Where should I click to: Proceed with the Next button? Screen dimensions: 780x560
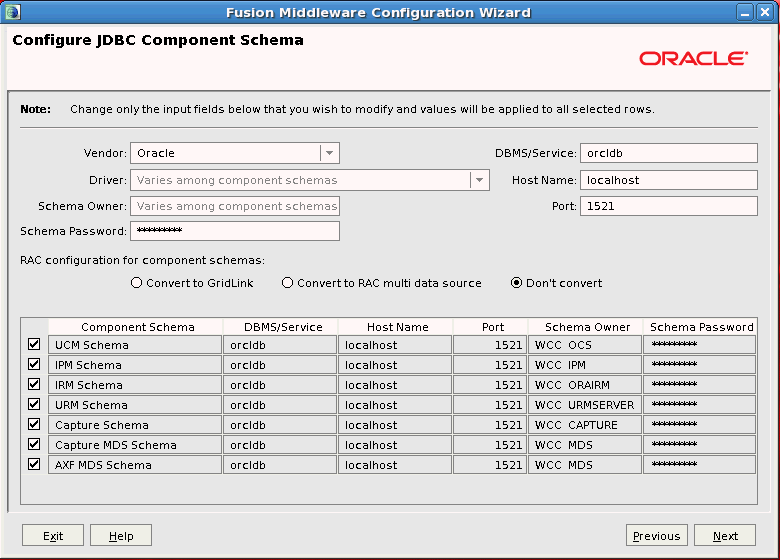725,536
